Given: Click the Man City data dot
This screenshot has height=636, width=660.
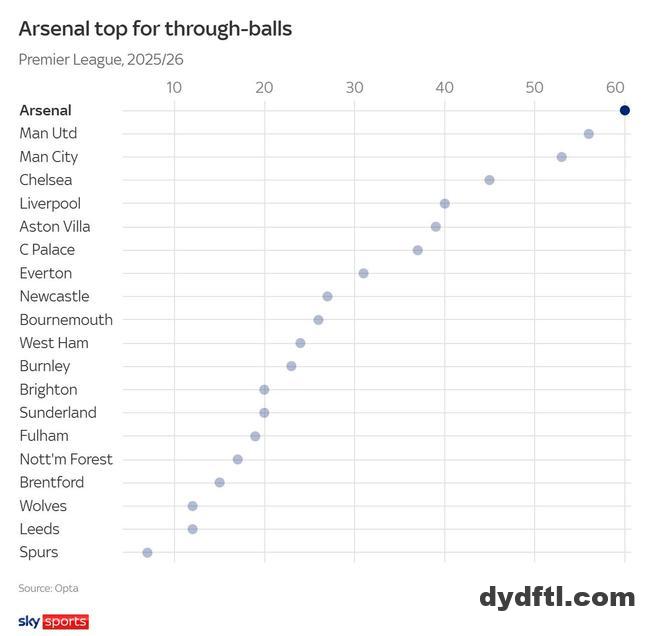Looking at the screenshot, I should [x=561, y=157].
